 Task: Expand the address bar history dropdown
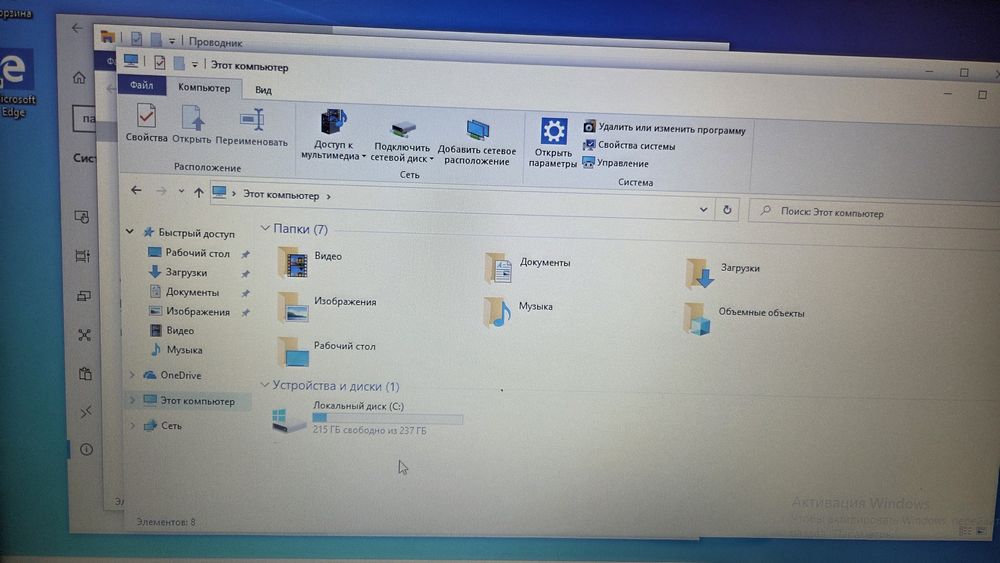[703, 209]
